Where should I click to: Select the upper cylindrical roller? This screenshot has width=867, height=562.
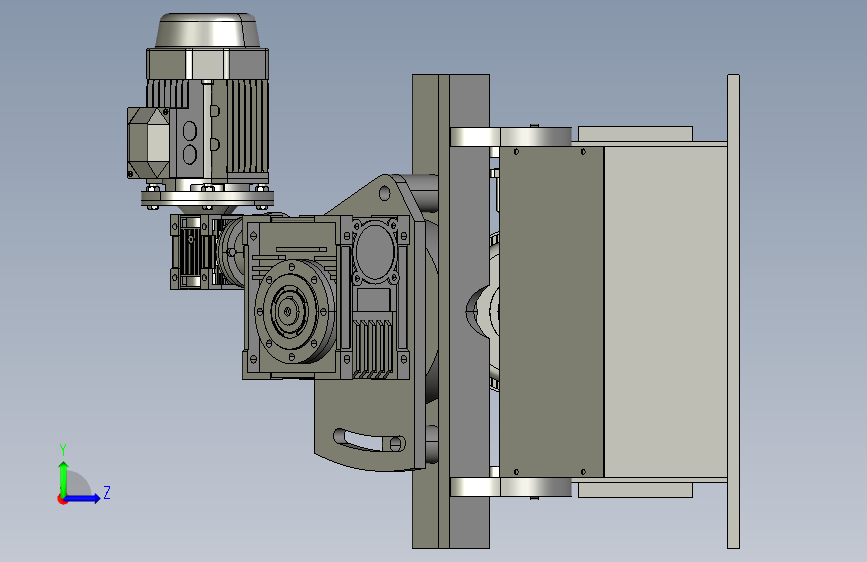click(x=510, y=137)
